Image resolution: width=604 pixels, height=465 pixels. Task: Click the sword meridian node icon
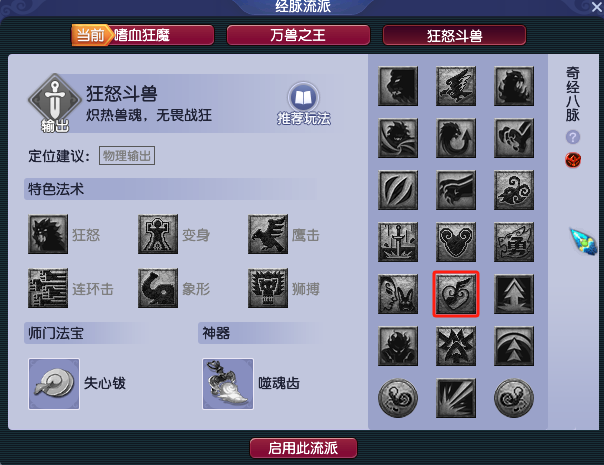(398, 242)
